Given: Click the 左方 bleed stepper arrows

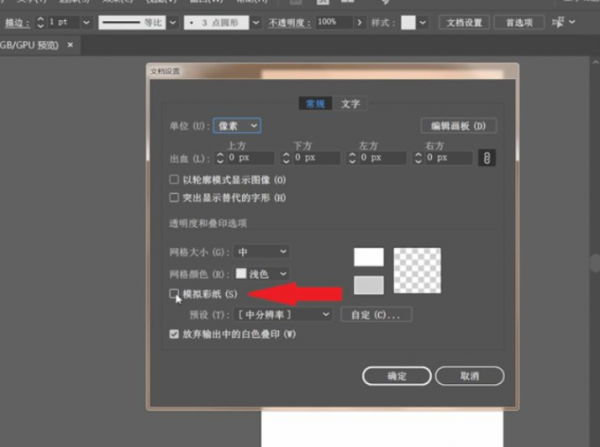Looking at the screenshot, I should 352,158.
